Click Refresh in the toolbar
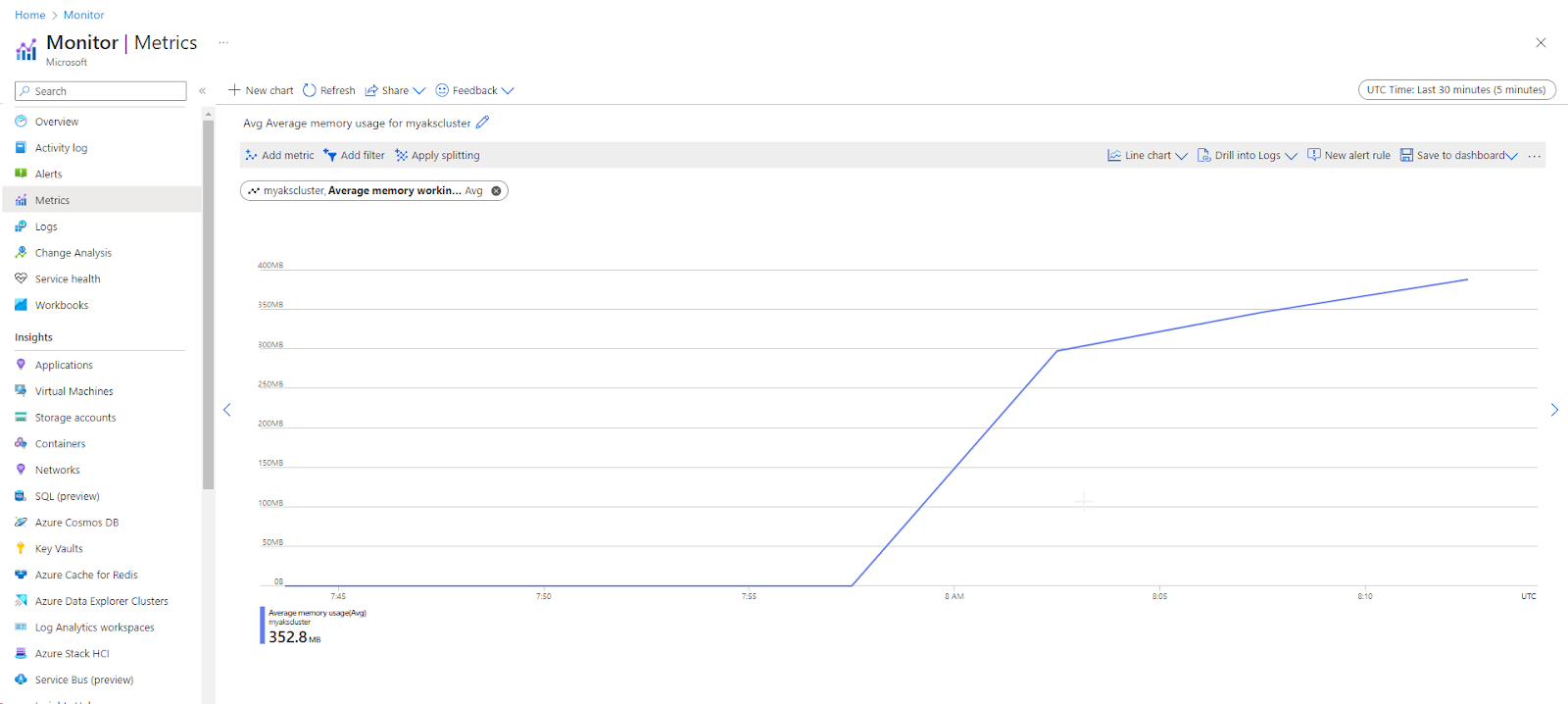 [x=329, y=90]
